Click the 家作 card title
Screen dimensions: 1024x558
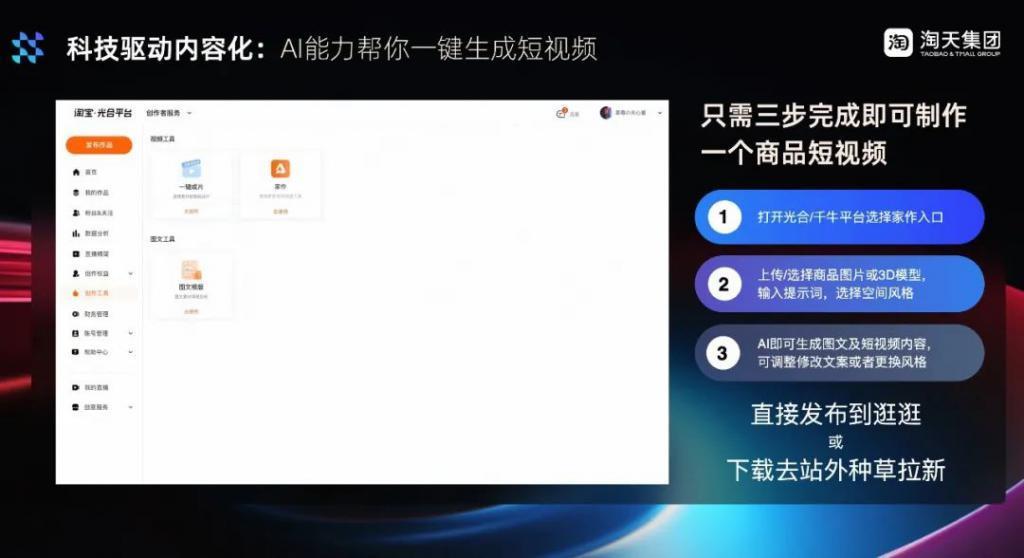[x=280, y=187]
